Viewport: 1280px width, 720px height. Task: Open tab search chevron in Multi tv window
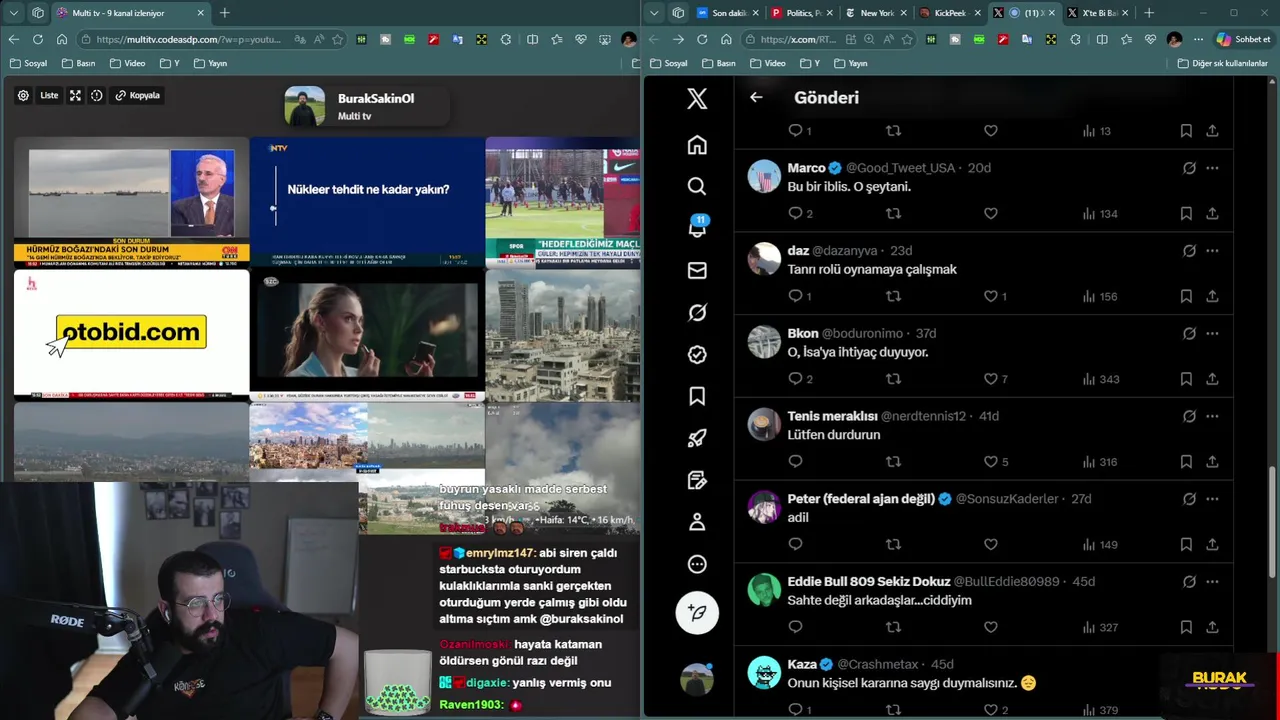13,13
